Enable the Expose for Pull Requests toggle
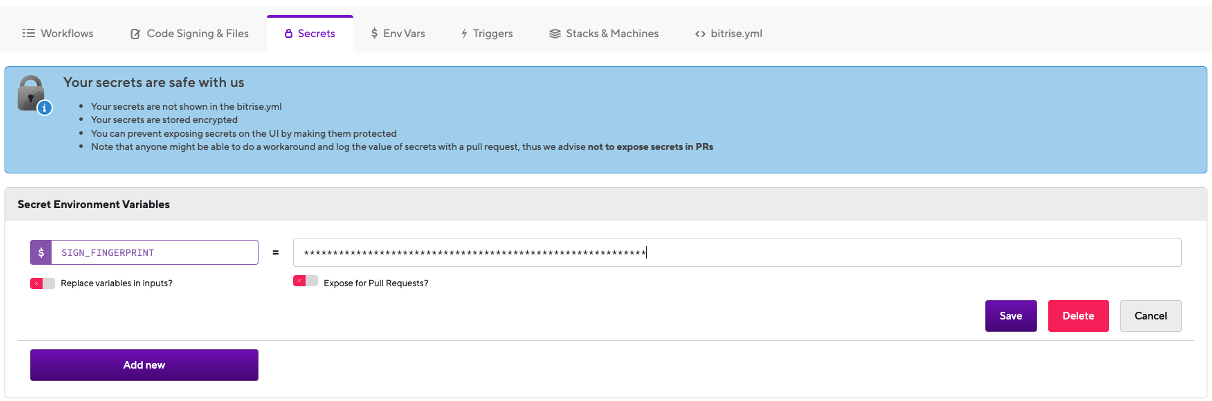This screenshot has width=1212, height=401. click(305, 282)
